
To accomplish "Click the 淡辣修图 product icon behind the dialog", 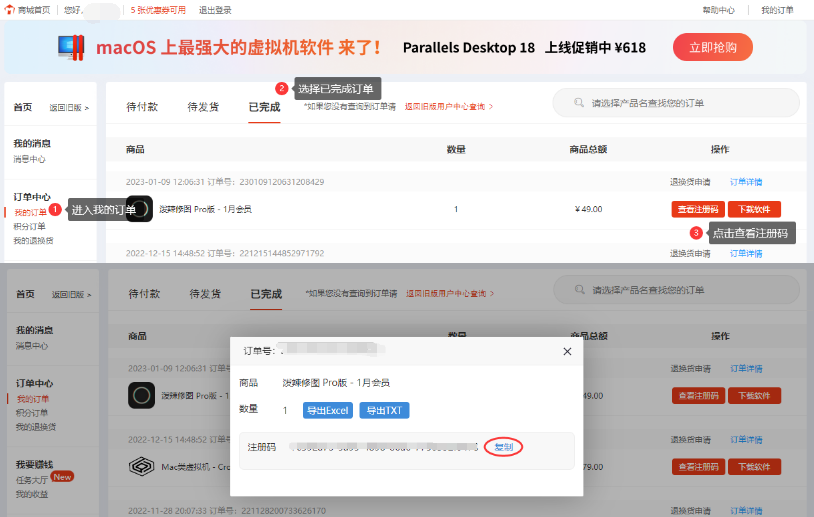I will pyautogui.click(x=141, y=395).
